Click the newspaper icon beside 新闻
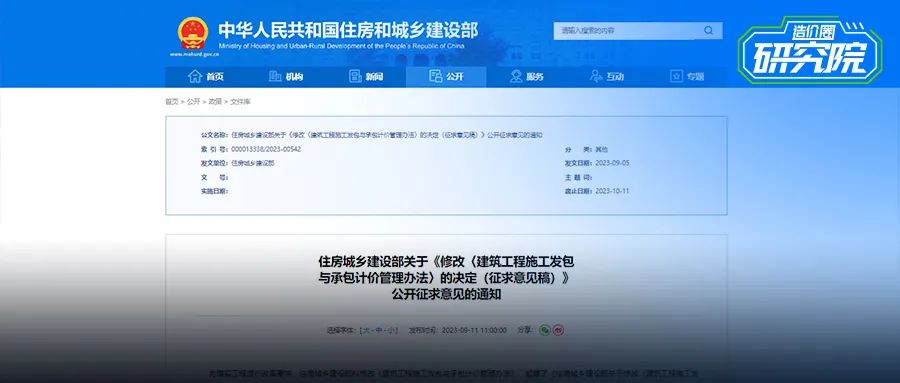 pyautogui.click(x=355, y=76)
